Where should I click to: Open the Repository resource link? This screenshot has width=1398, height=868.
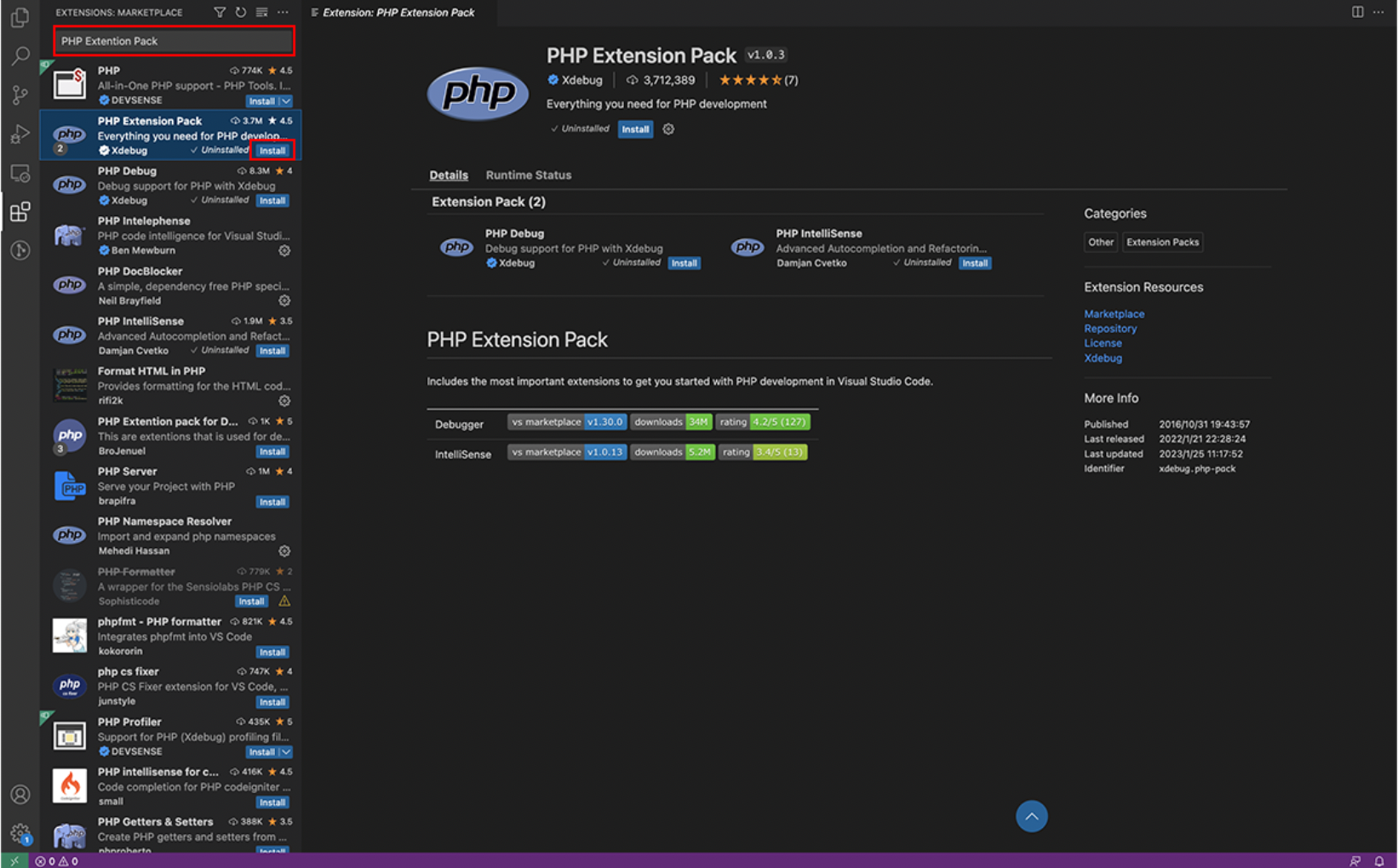[x=1110, y=328]
